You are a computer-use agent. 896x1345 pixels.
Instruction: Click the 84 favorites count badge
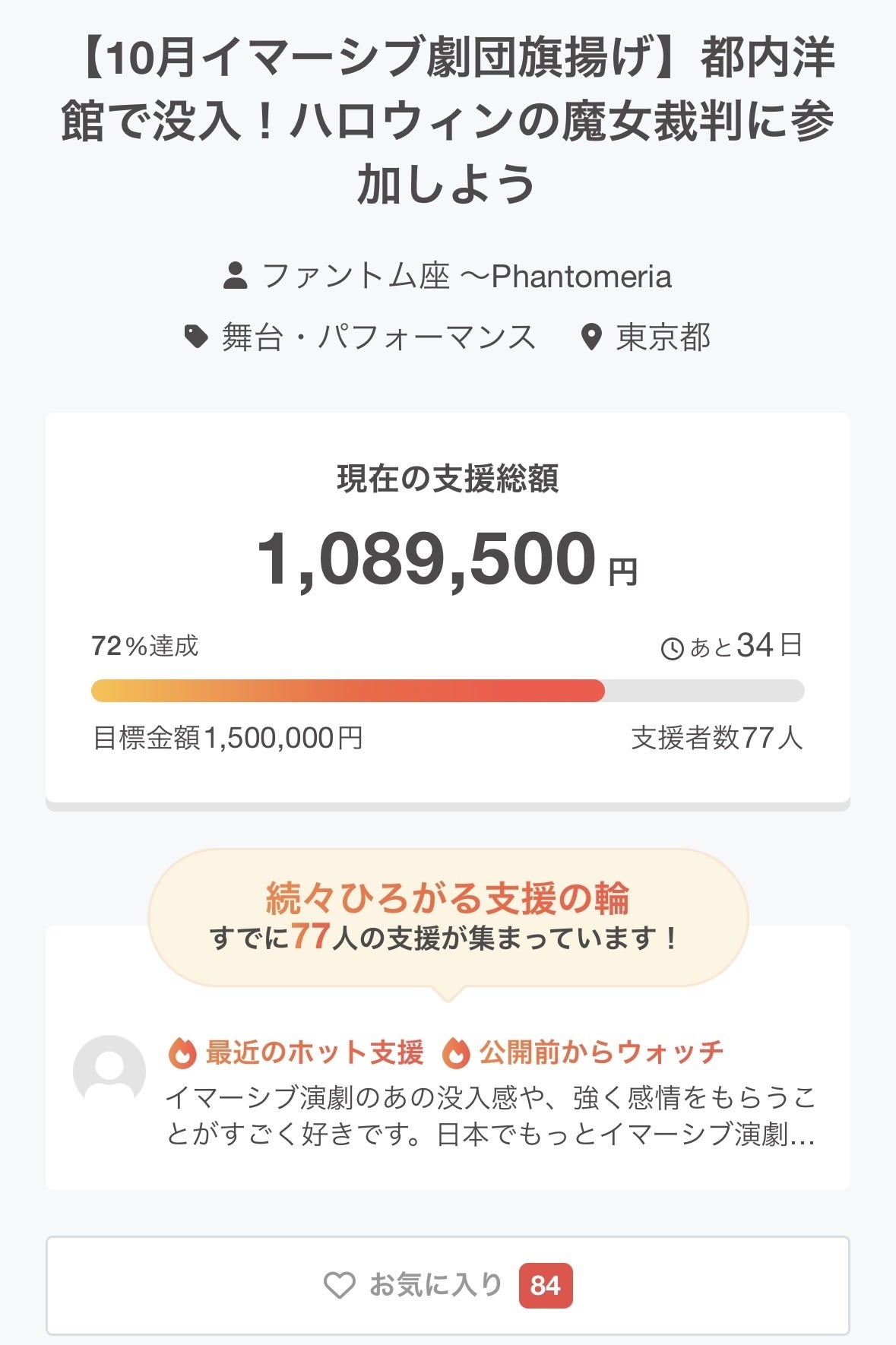click(545, 1285)
